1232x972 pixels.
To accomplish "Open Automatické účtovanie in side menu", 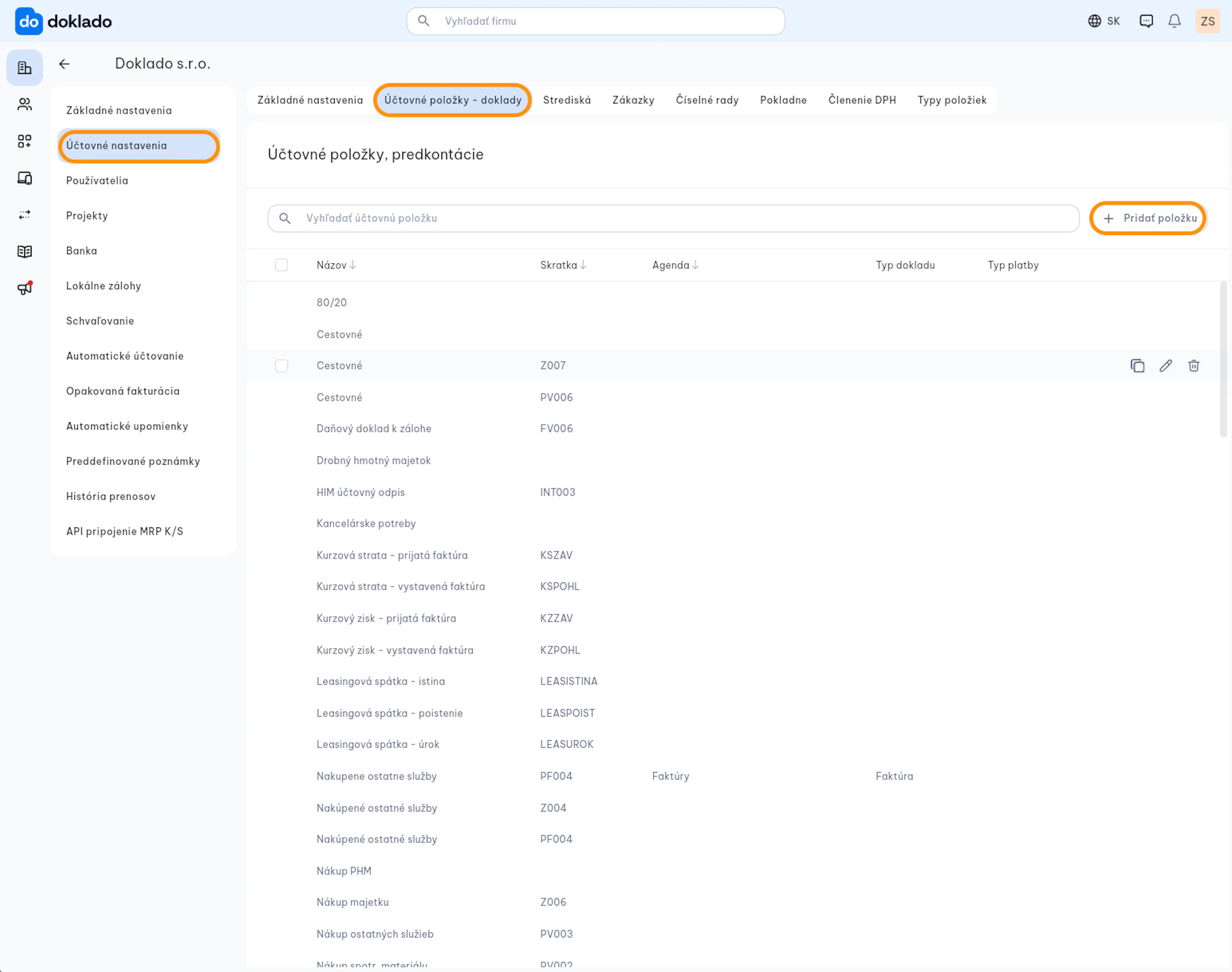I will pyautogui.click(x=139, y=356).
